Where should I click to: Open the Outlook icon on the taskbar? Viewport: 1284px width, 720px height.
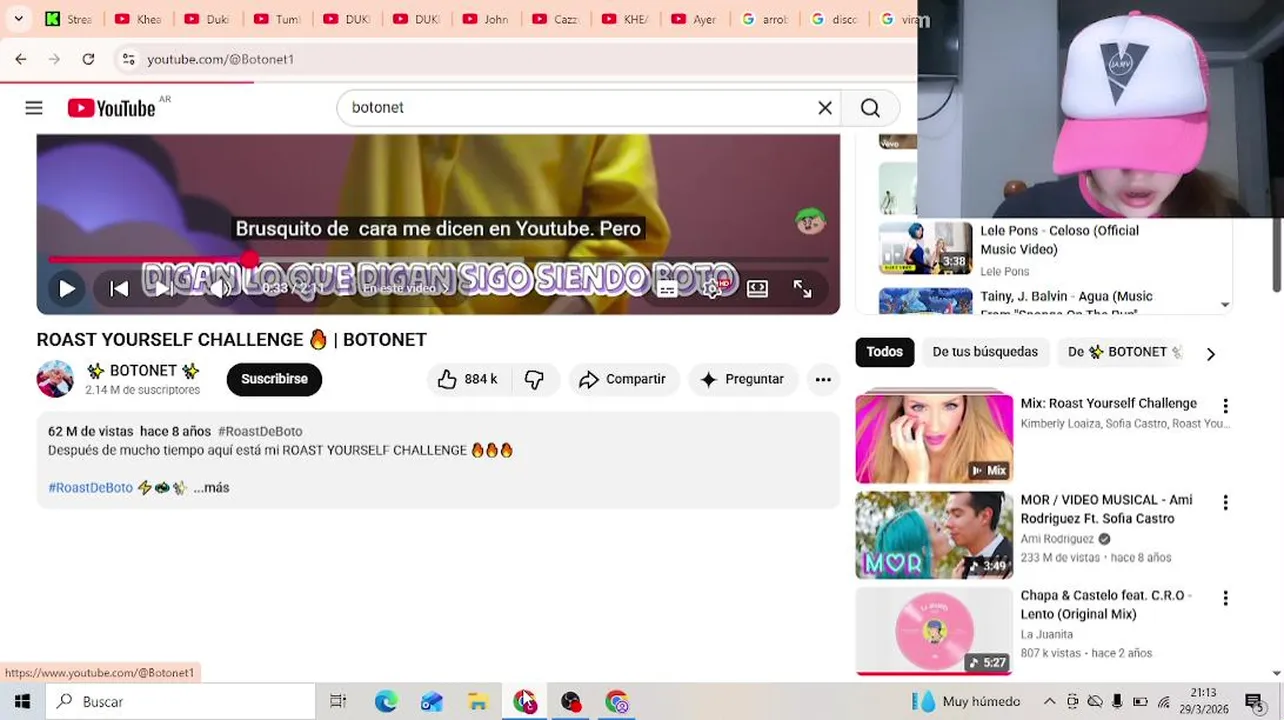[x=432, y=702]
